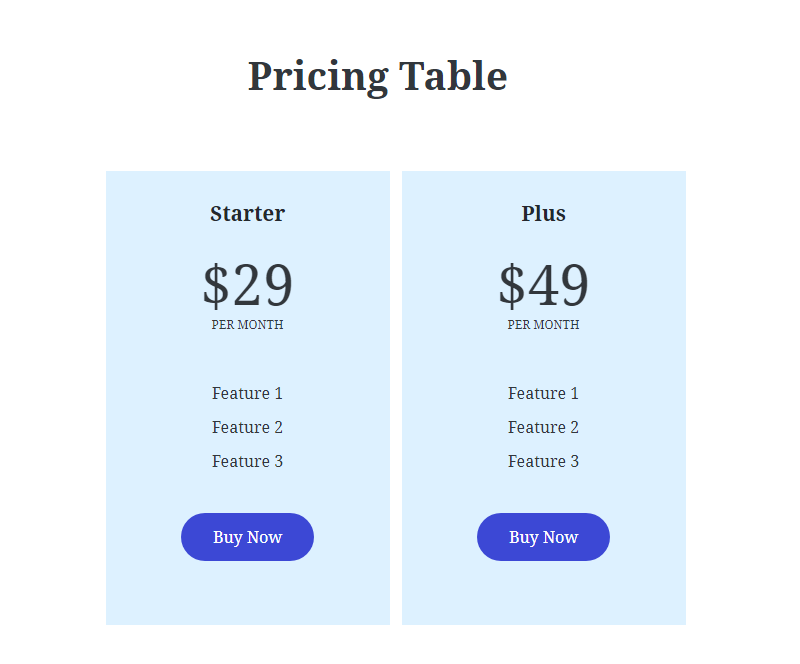Screen dimensions: 800x664
Task: Click the word Pricing in the title
Action: pos(318,76)
